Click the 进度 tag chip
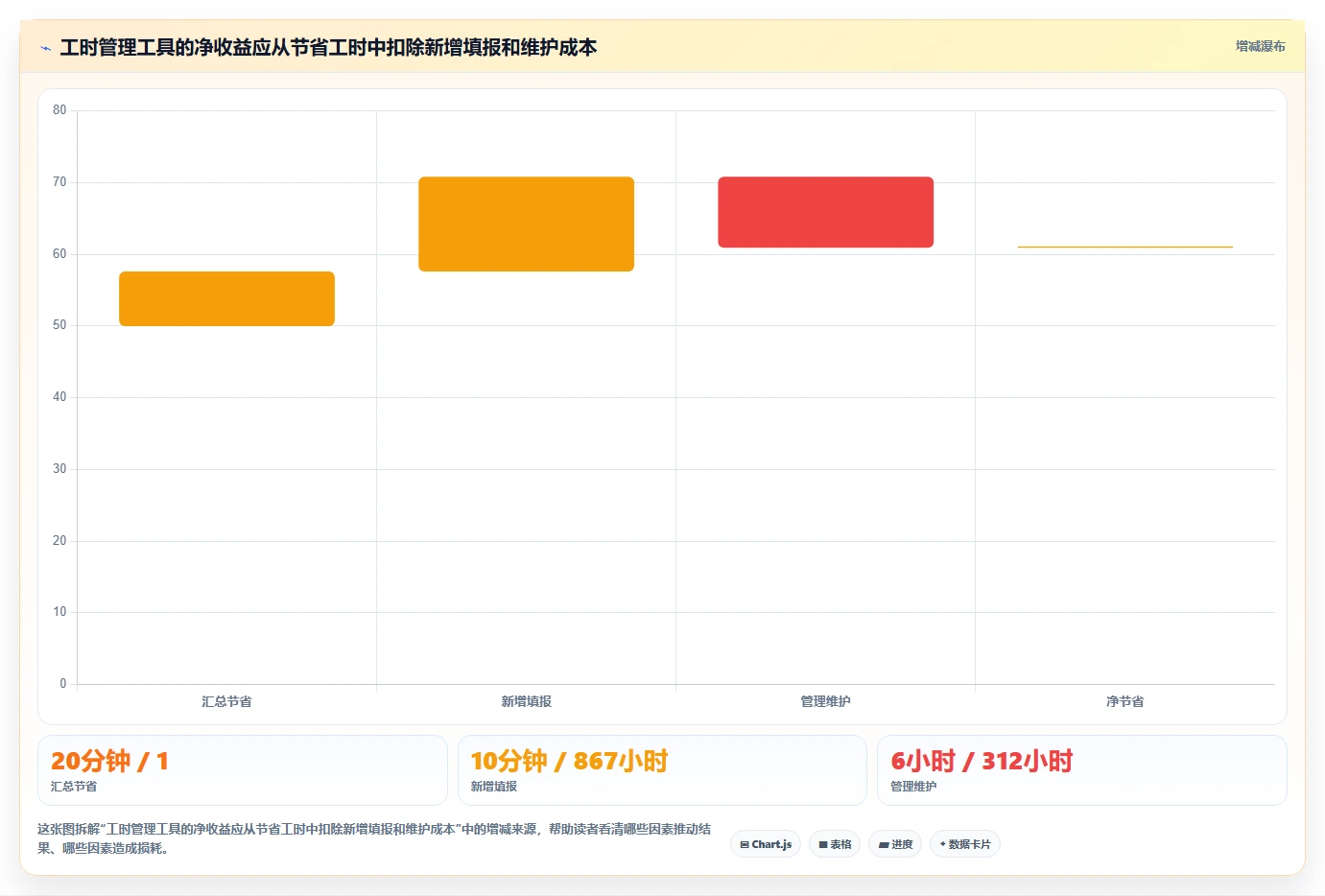 click(x=895, y=844)
